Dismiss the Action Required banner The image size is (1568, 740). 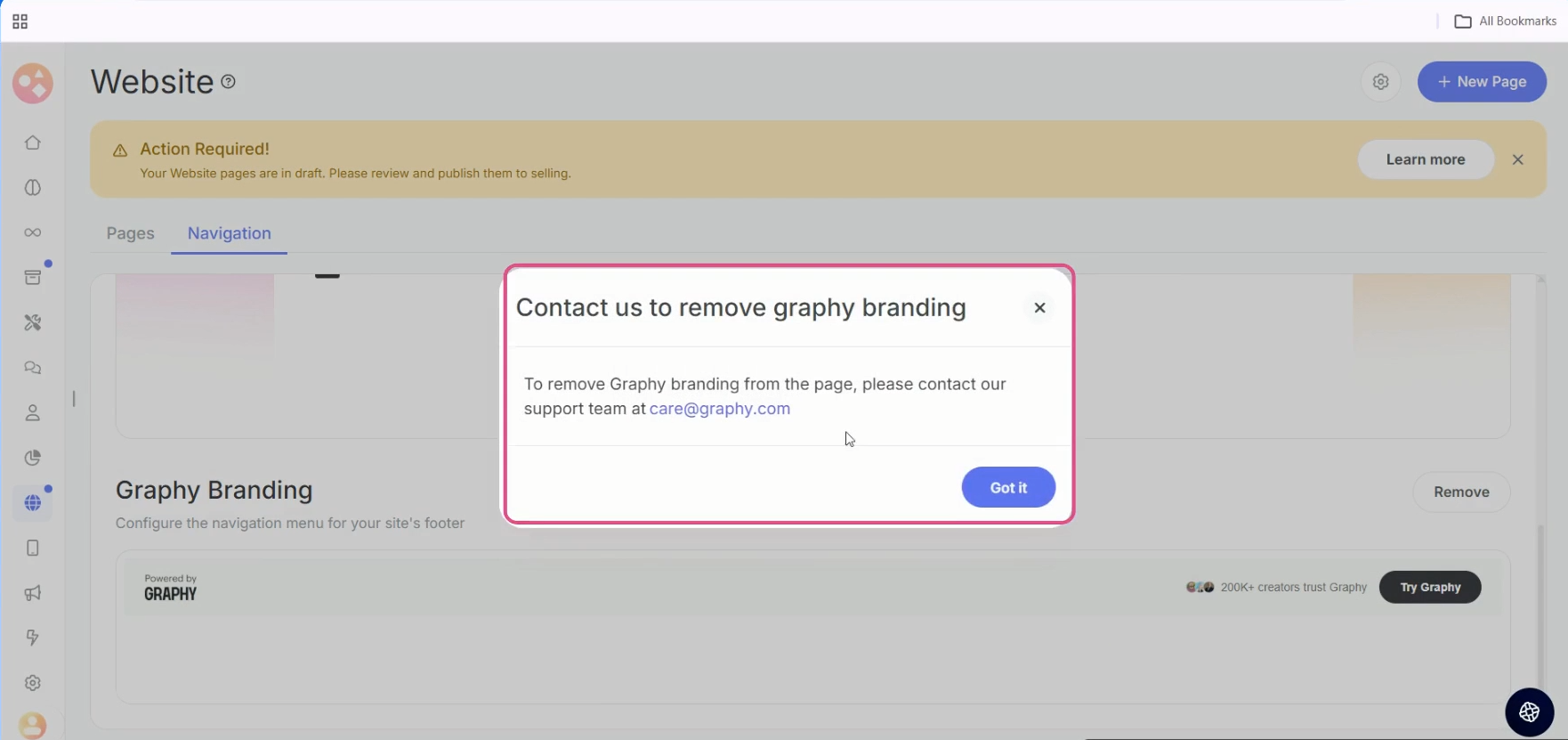(1517, 159)
